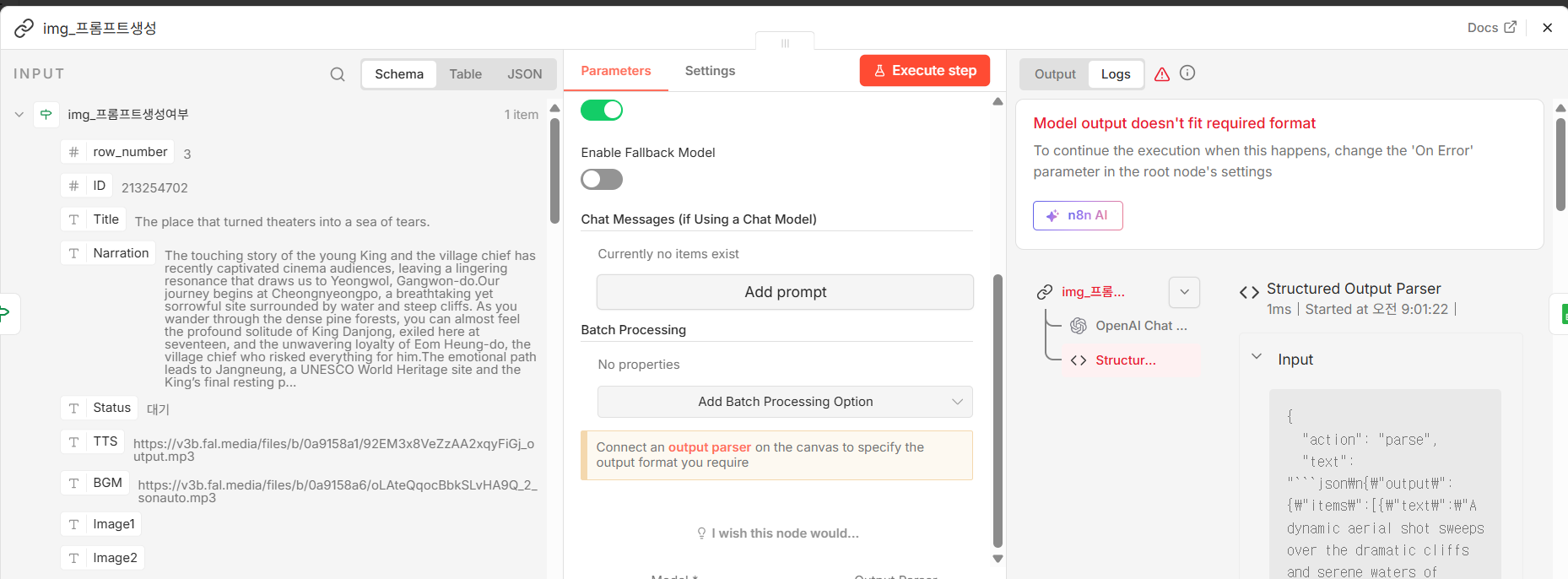Image resolution: width=1568 pixels, height=579 pixels.
Task: Click the OpenAI Chat model log entry
Action: coord(1131,326)
